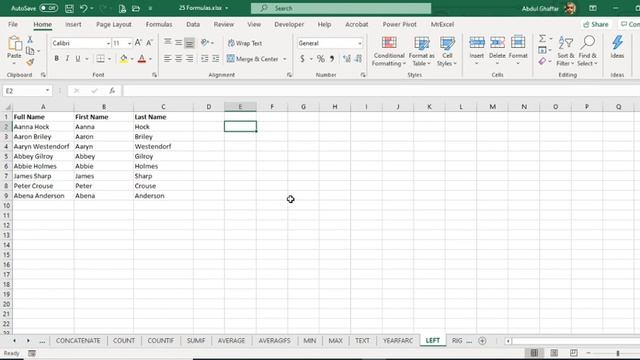Click the Decrease Font Size icon

[x=149, y=43]
